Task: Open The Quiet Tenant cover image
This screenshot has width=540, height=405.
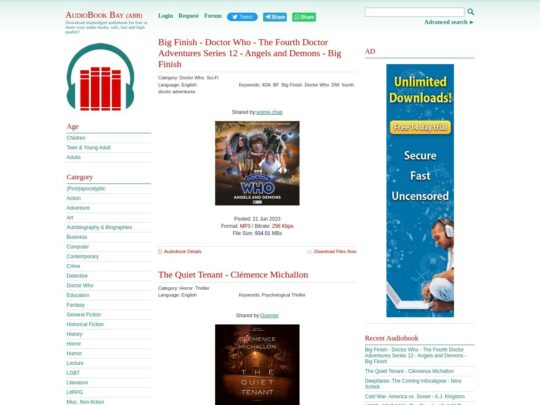Action: pos(257,364)
